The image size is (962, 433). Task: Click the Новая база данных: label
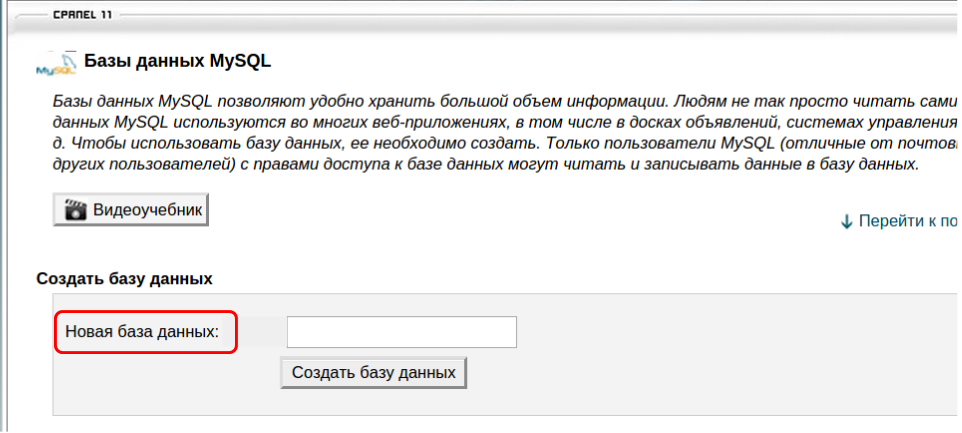(x=142, y=331)
